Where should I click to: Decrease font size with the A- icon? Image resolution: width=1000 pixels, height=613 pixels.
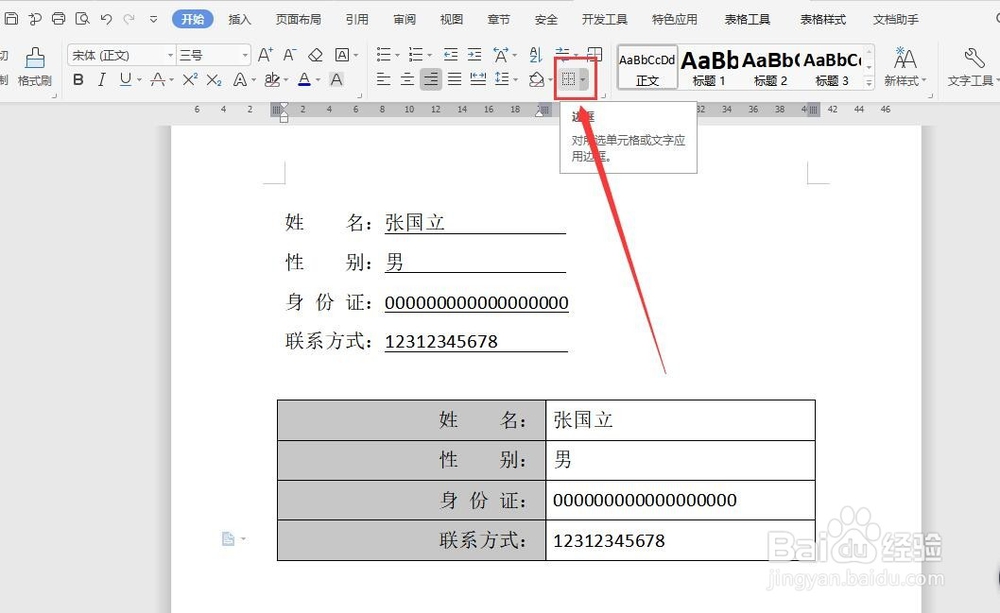pos(290,55)
